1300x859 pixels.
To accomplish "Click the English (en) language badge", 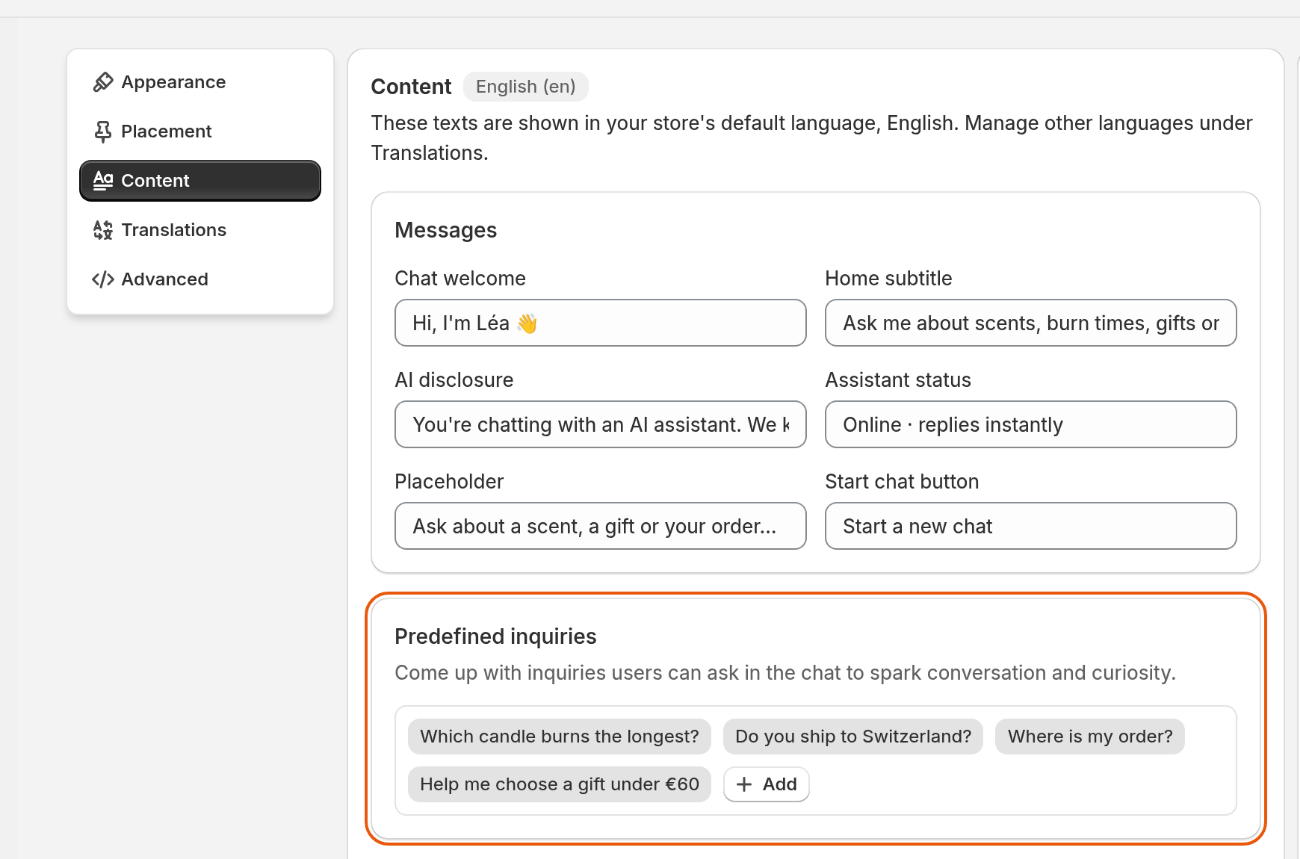I will tap(526, 87).
